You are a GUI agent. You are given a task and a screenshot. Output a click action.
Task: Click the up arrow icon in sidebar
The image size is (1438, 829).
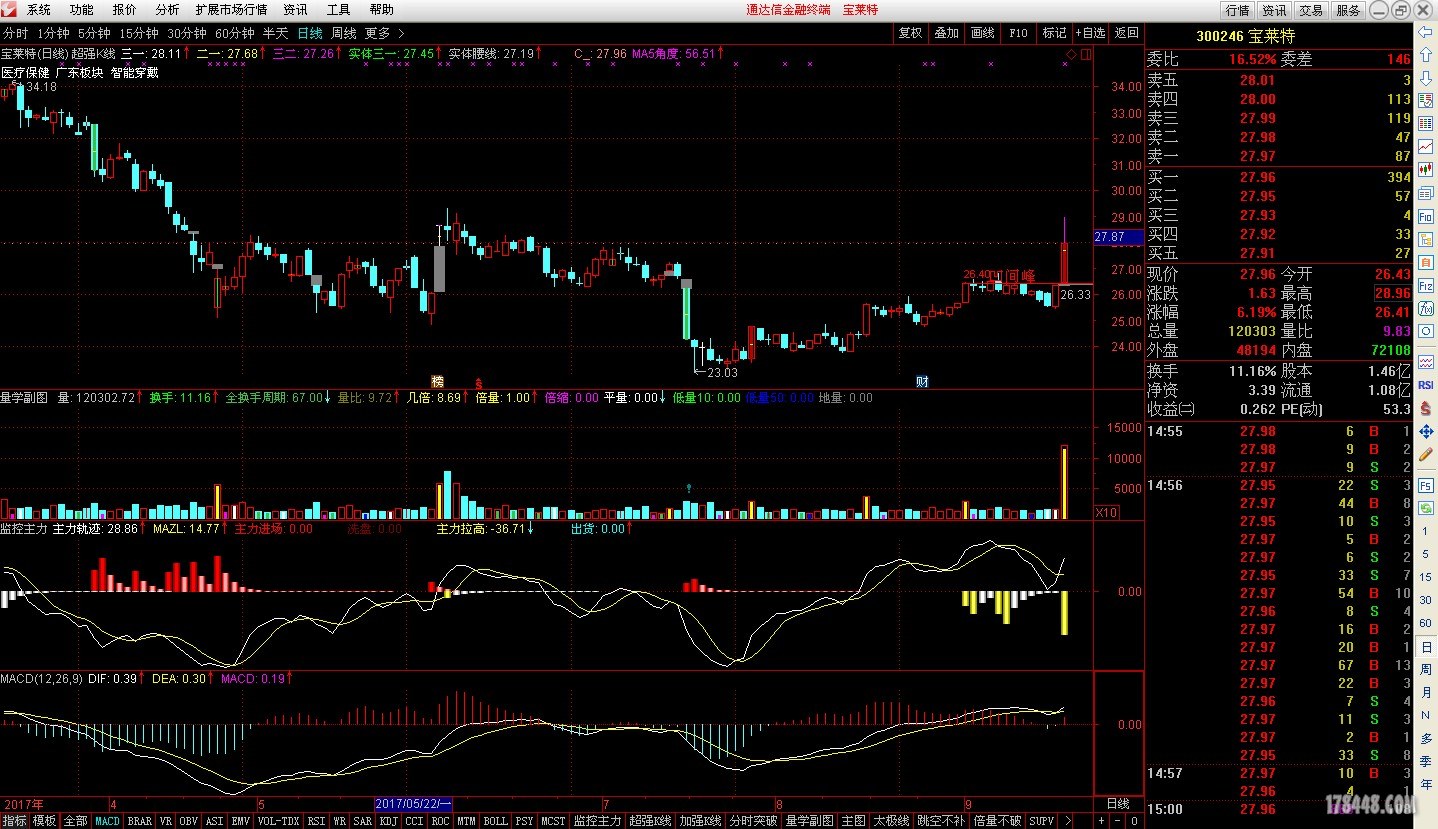click(1426, 54)
